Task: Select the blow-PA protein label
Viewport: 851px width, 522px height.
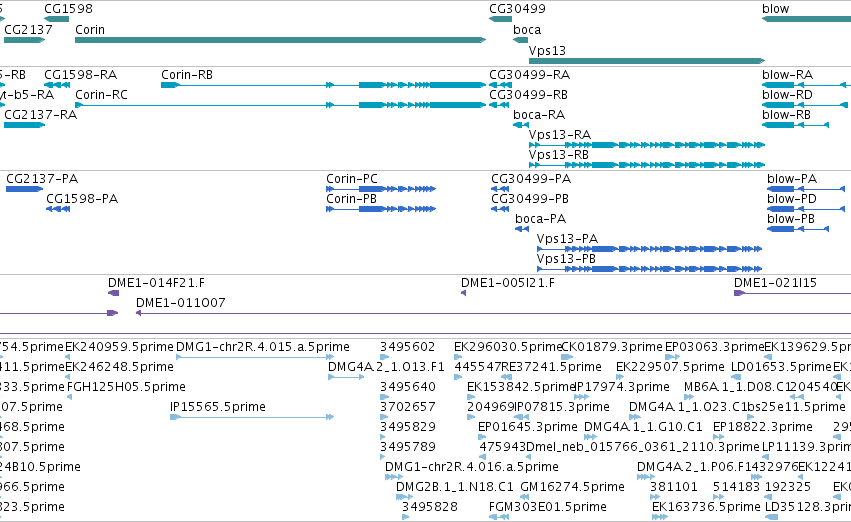Action: click(792, 179)
